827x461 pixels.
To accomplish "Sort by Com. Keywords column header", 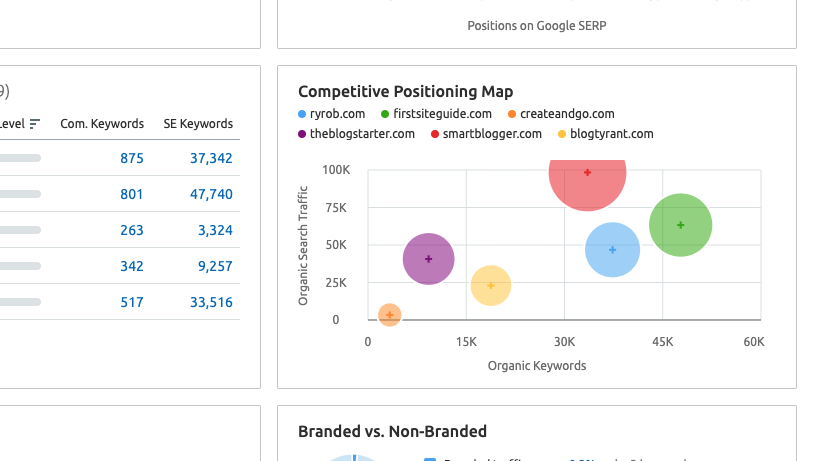I will tap(102, 124).
